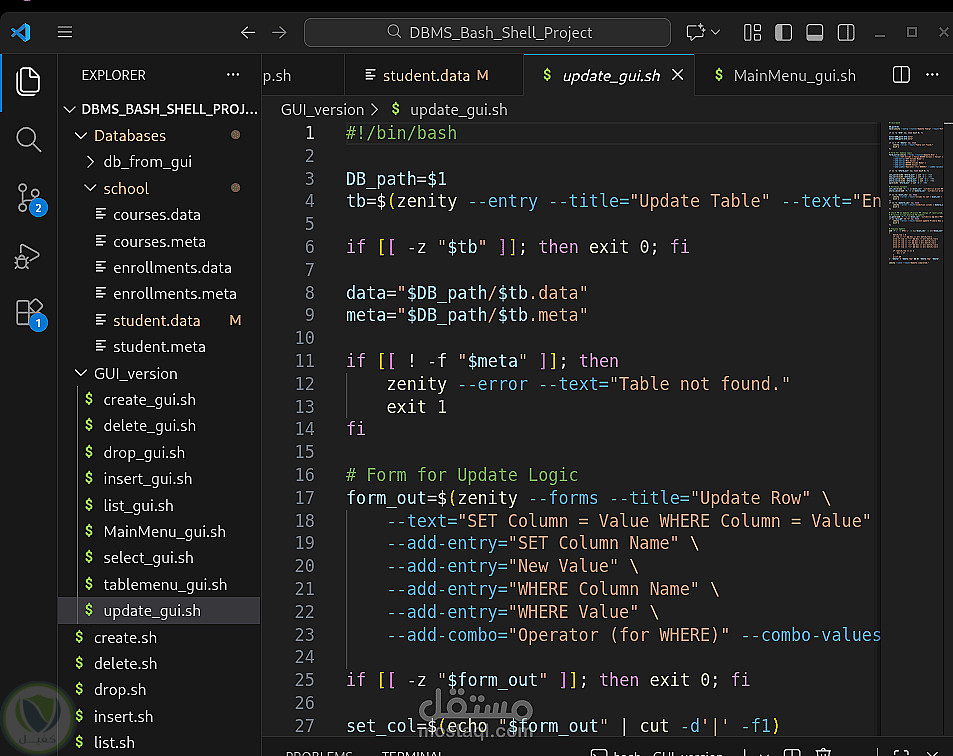The width and height of the screenshot is (953, 756).
Task: Switch to the MainMenu_gui.sh tab
Action: tap(794, 75)
